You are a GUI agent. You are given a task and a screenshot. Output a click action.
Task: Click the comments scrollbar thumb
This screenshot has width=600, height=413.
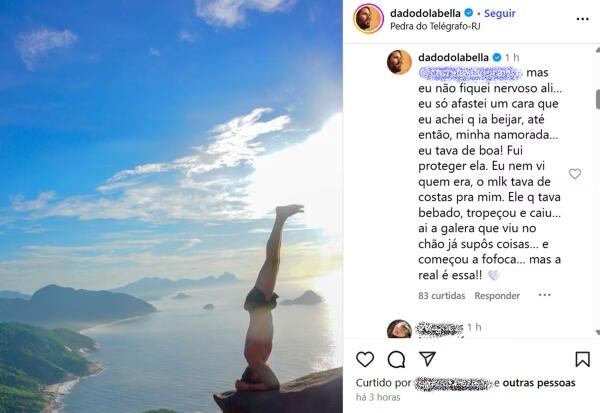click(x=597, y=99)
